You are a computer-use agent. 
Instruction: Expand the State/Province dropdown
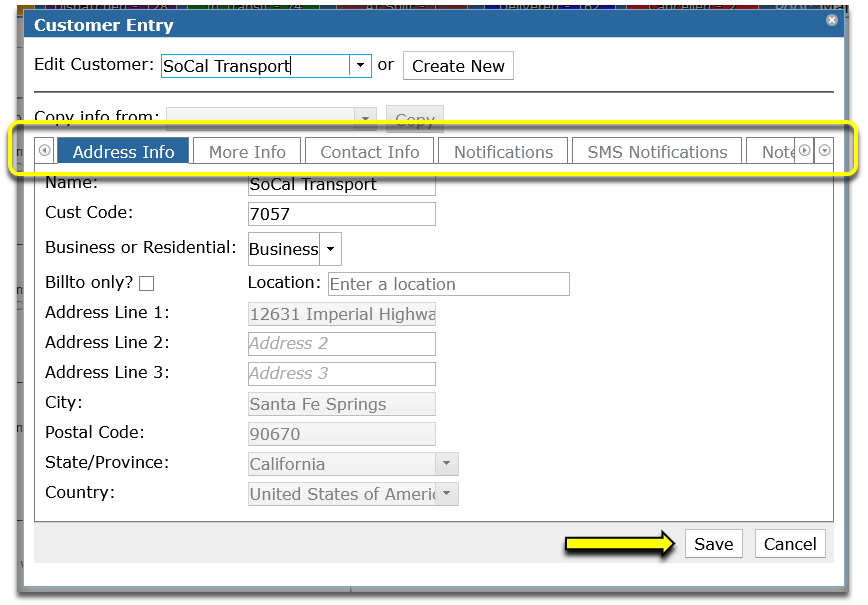(x=447, y=463)
